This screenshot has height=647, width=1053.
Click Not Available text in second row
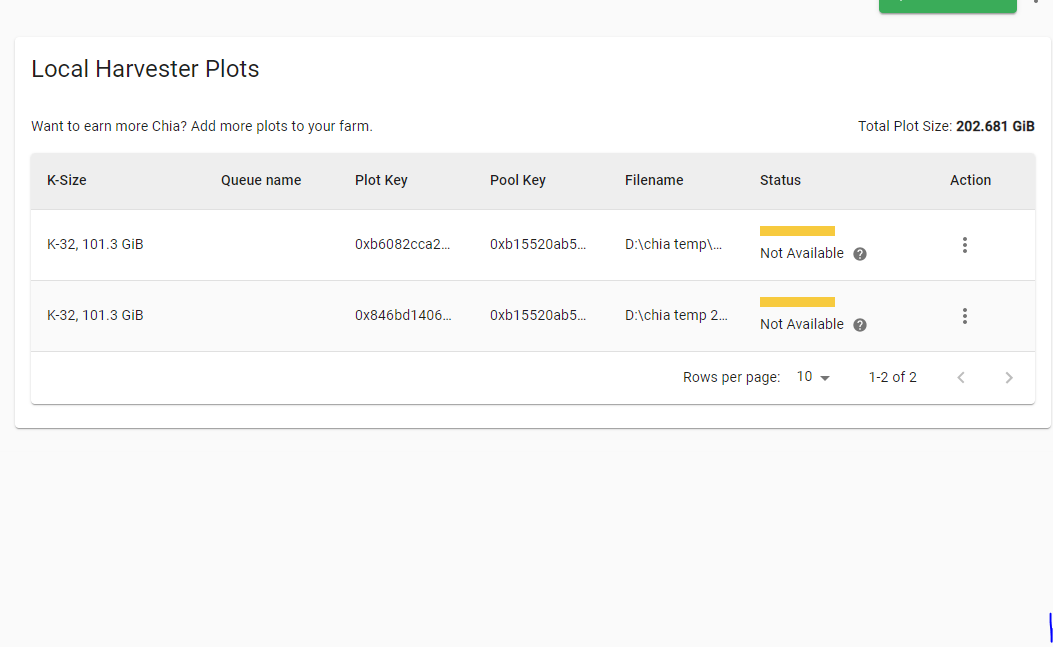coord(802,324)
